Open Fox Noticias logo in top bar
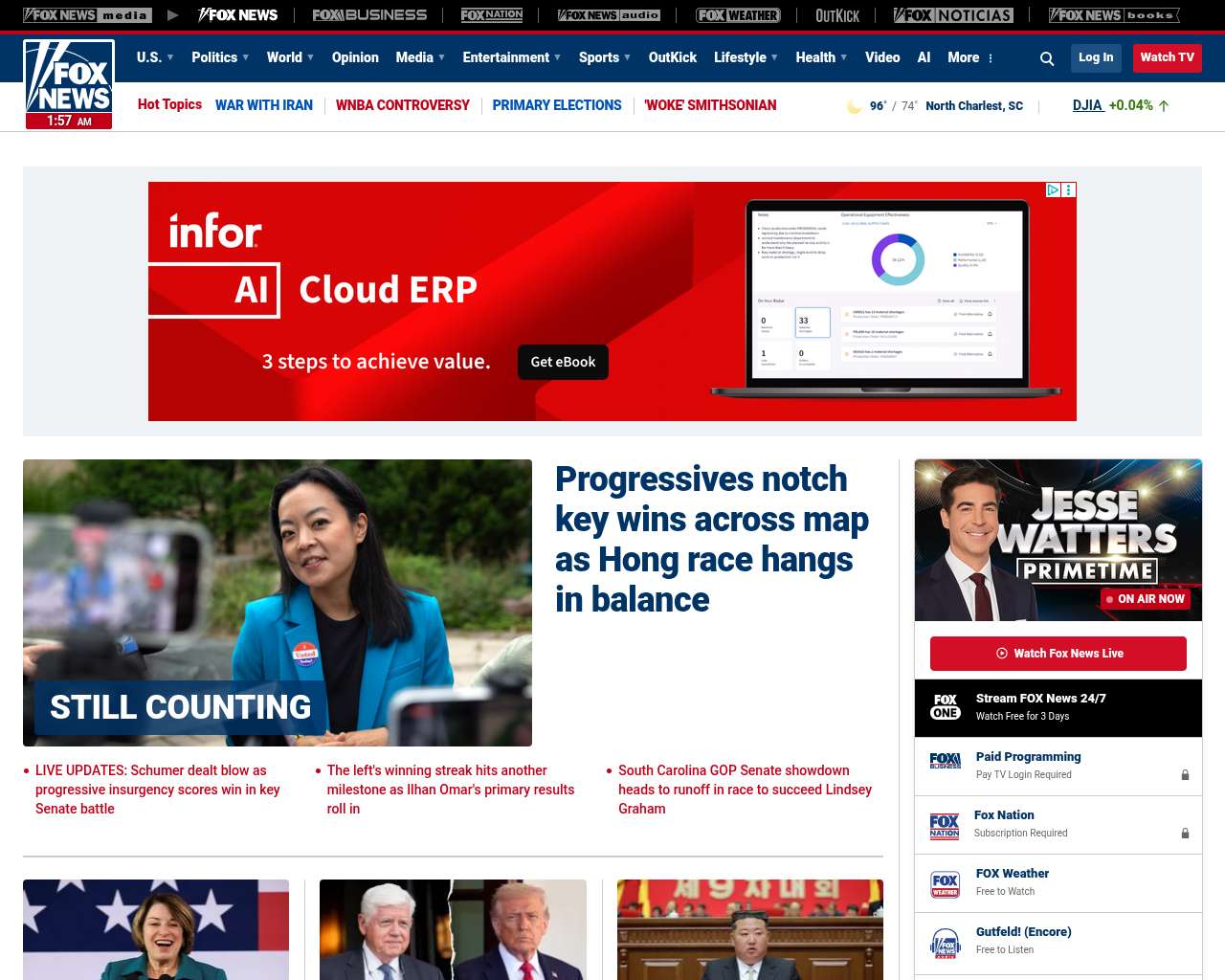This screenshot has height=980, width=1225. pos(953,15)
